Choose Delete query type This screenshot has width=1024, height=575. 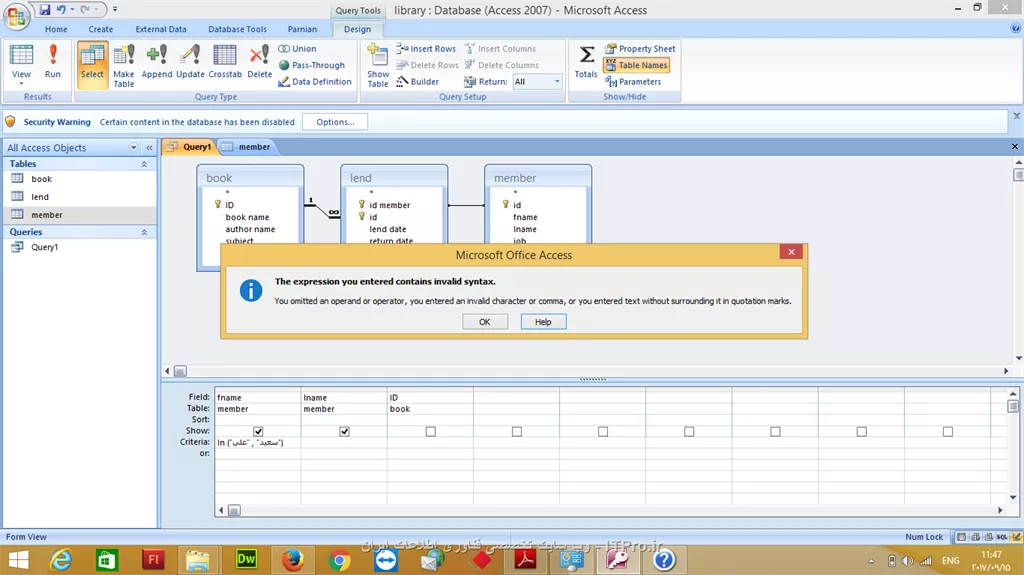coord(259,61)
